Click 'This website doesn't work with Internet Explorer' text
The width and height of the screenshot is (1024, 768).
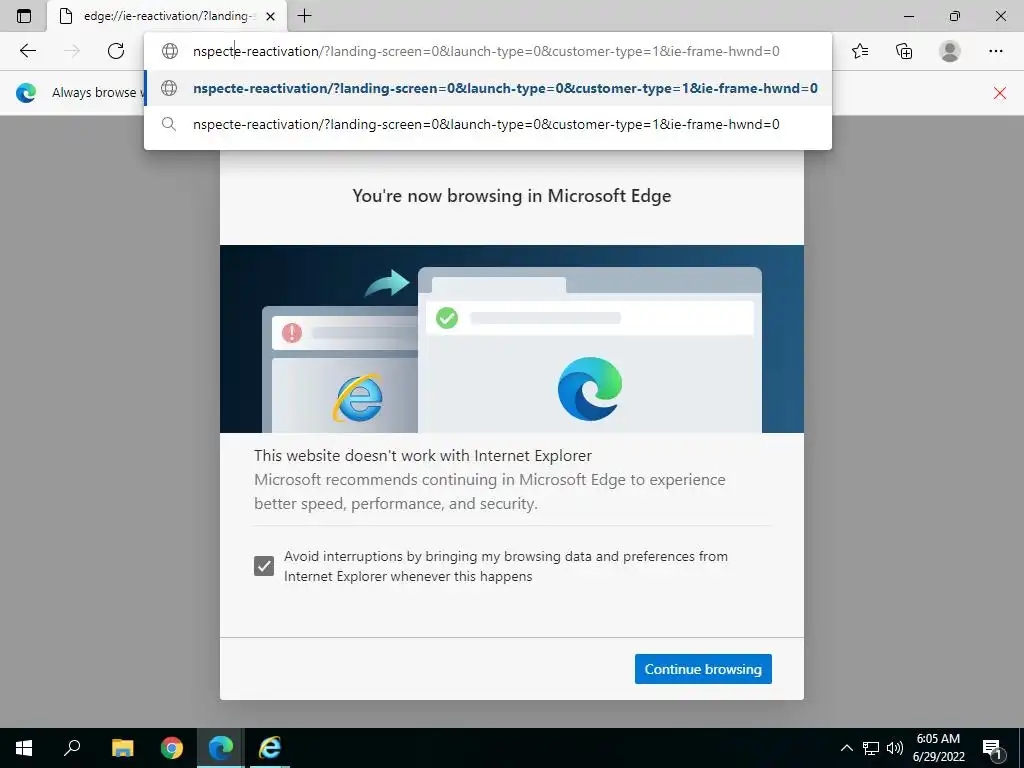coord(423,455)
